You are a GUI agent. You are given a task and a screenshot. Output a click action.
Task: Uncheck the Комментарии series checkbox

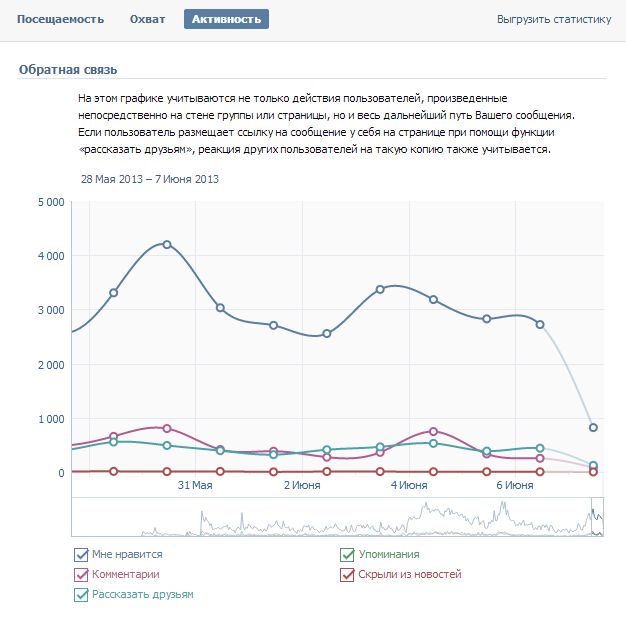[81, 574]
